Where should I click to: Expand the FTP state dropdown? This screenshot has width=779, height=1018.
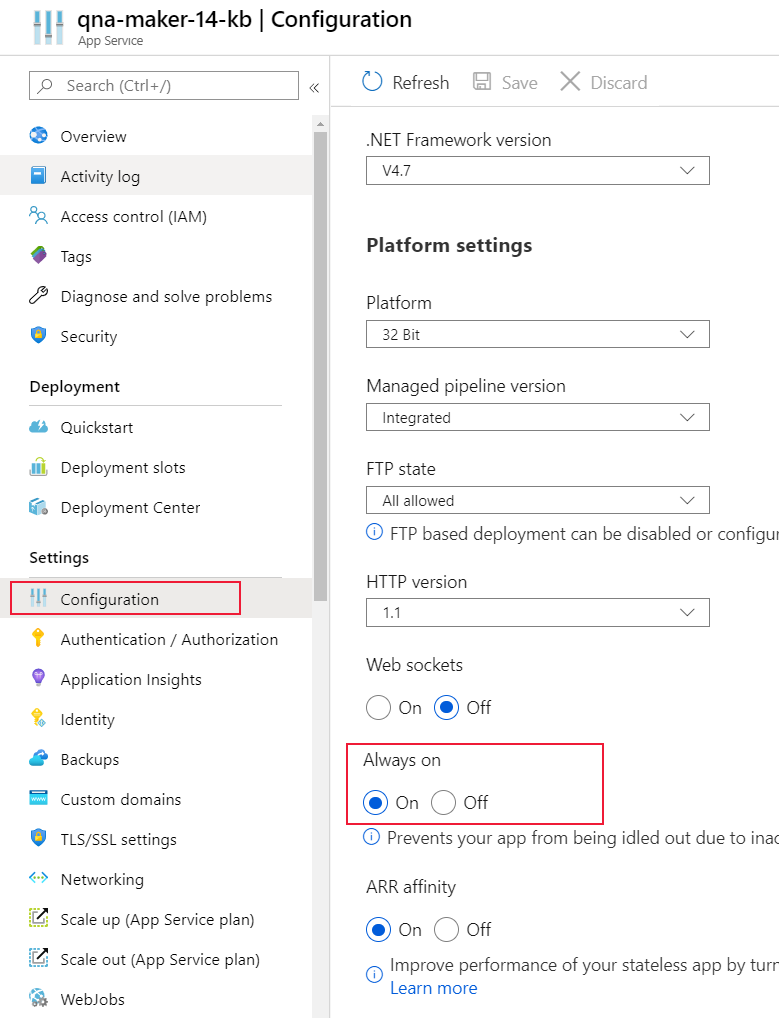tap(537, 500)
